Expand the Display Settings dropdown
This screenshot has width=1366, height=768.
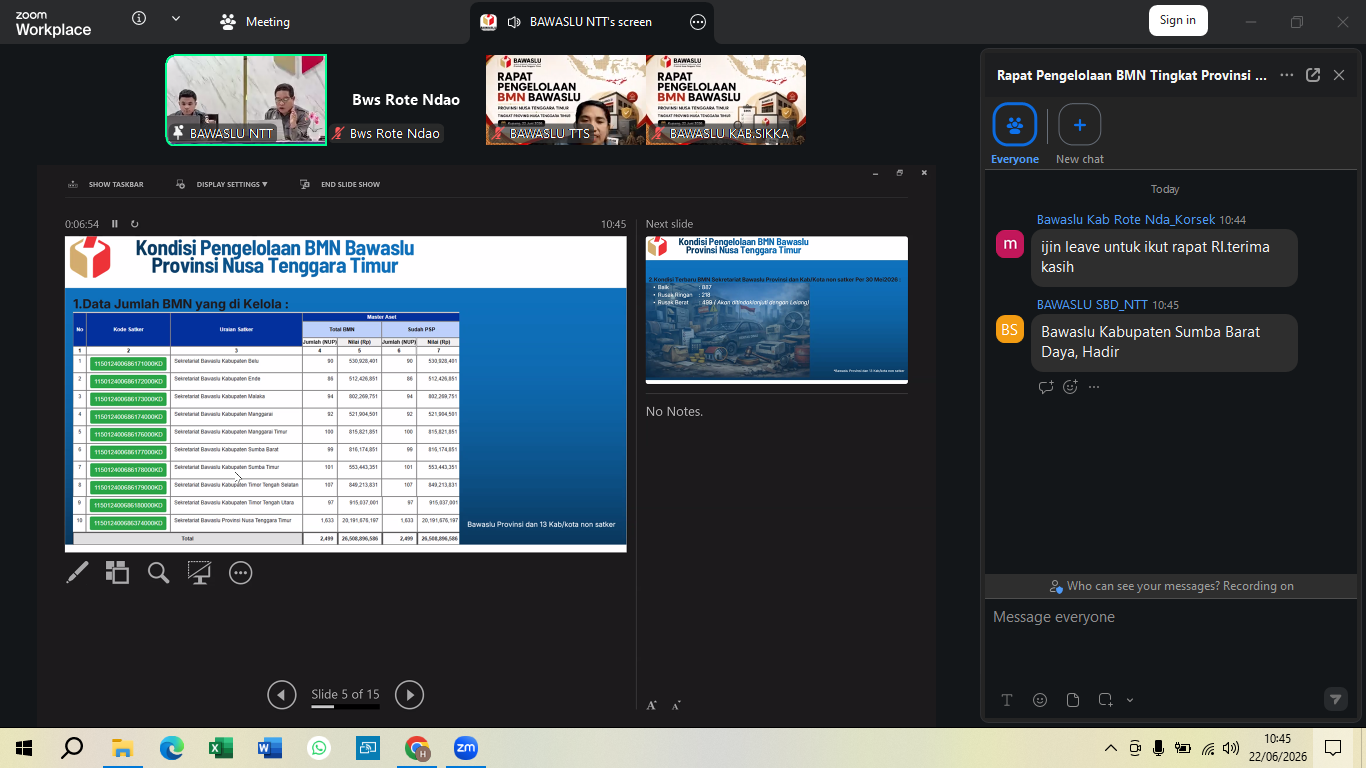click(x=222, y=184)
